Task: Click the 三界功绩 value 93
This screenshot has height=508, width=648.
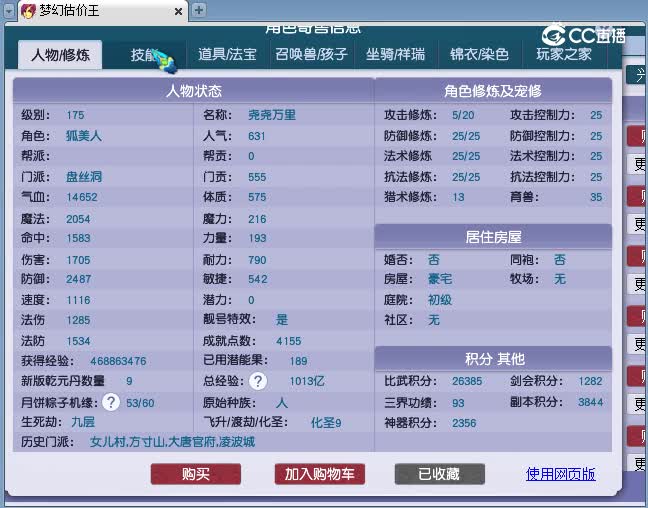Action: tap(458, 403)
